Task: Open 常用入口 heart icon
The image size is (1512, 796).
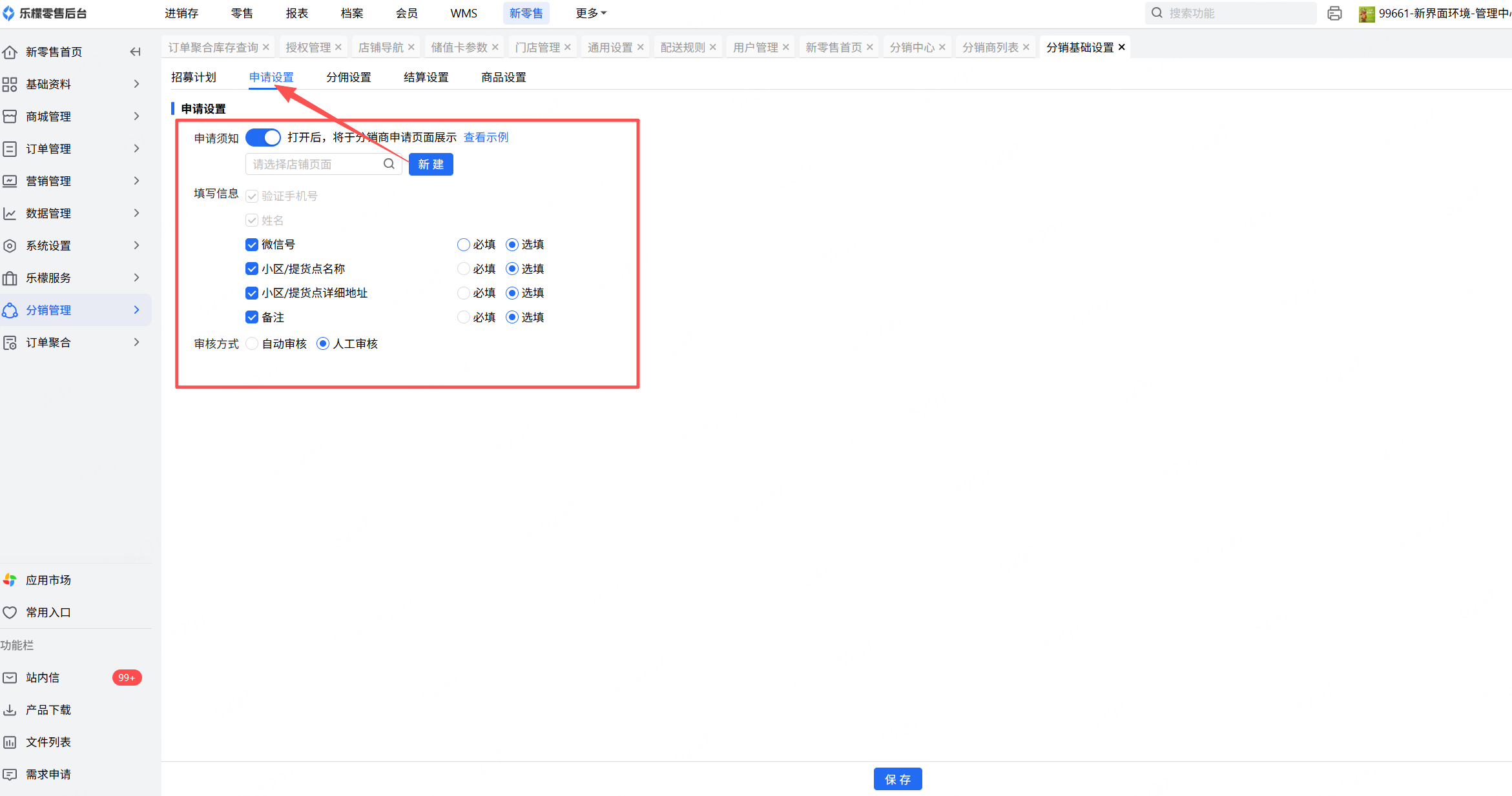Action: tap(10, 612)
